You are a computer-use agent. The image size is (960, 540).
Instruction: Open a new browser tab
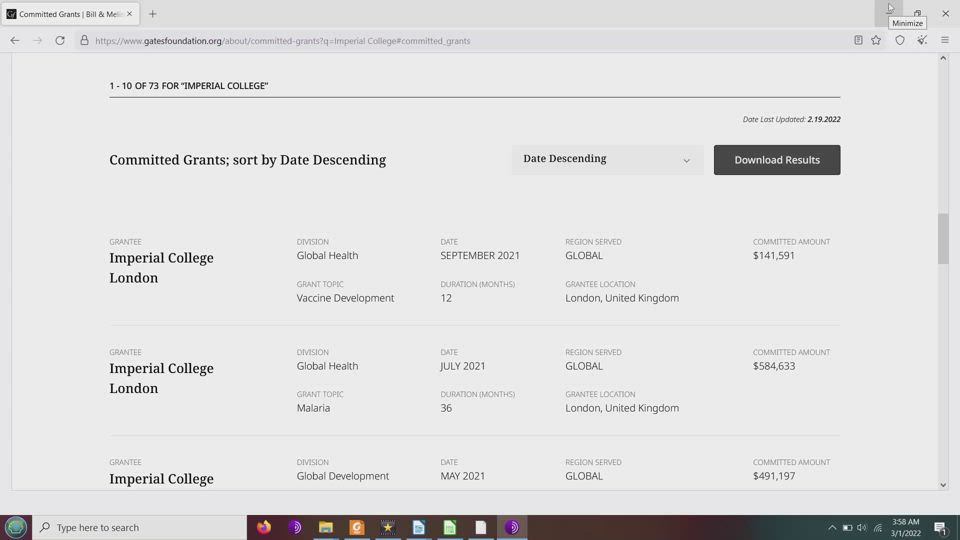coord(153,14)
